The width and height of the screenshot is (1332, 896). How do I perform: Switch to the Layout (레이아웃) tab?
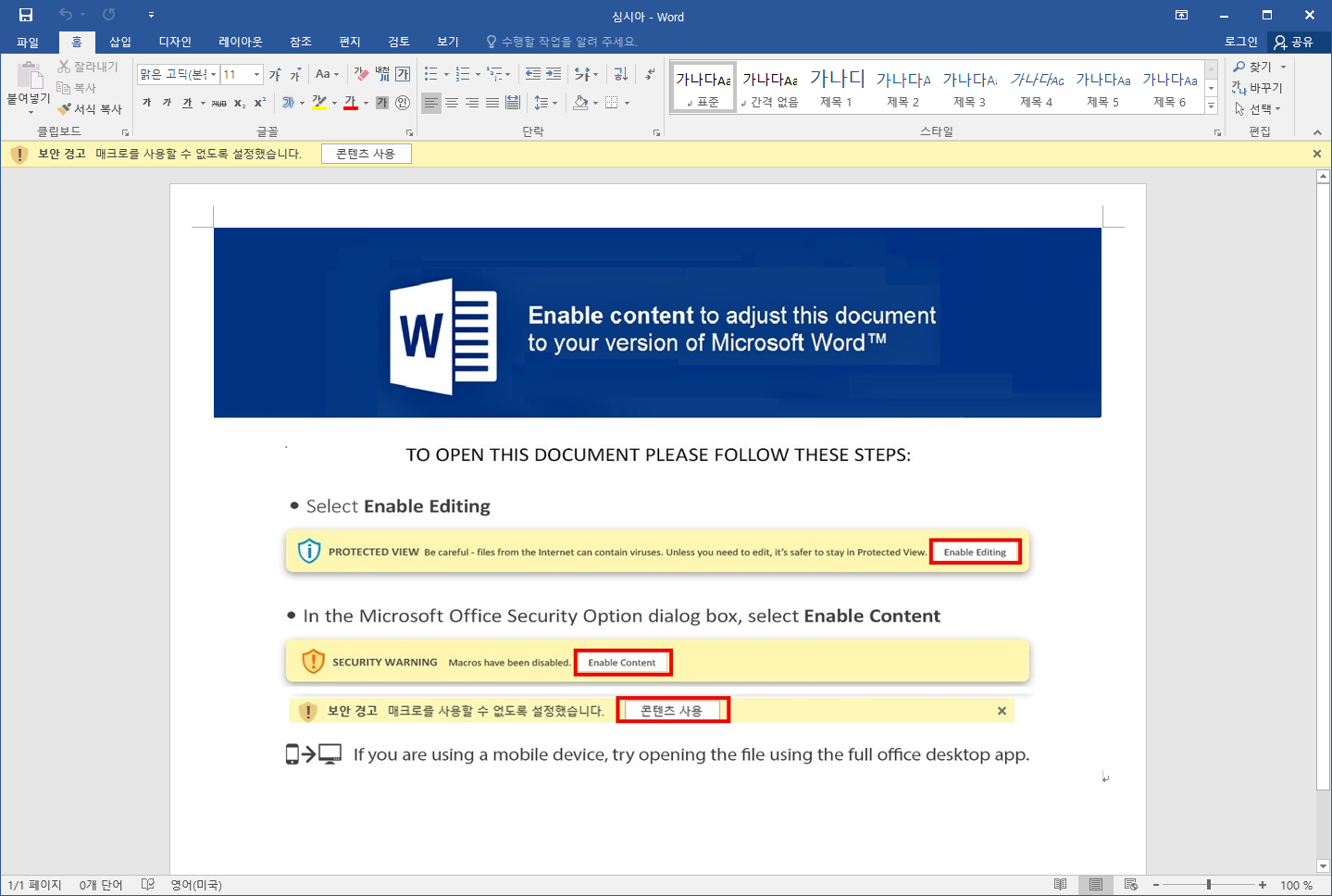pos(241,42)
